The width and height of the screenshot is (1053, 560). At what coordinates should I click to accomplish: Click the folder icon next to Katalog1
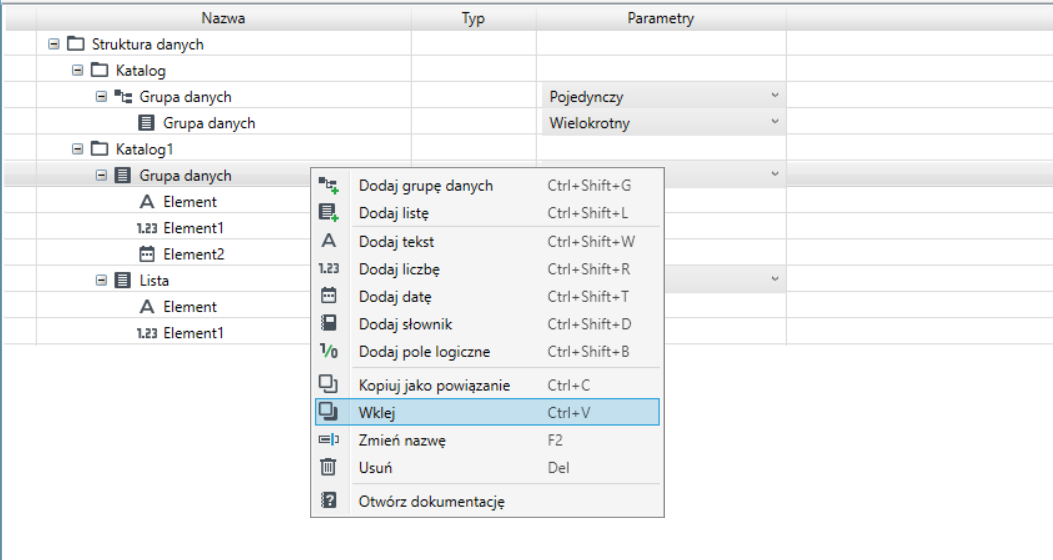[99, 149]
